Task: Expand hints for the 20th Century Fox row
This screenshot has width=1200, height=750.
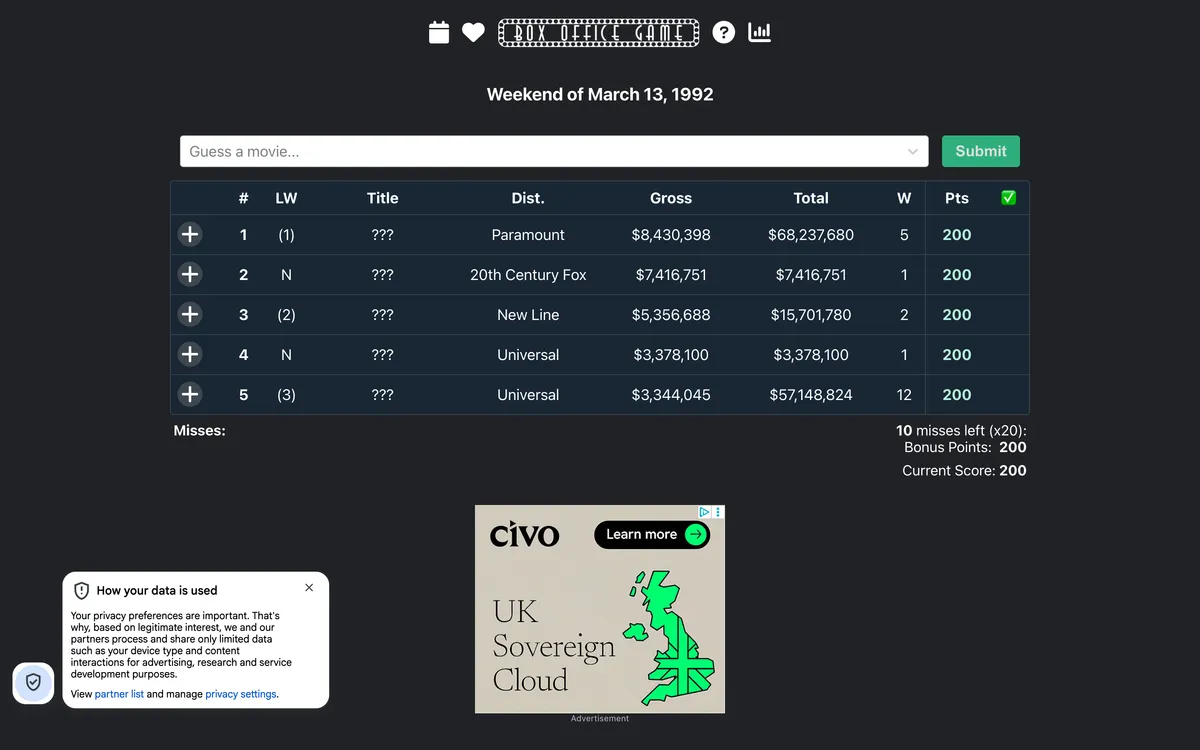Action: pos(190,275)
